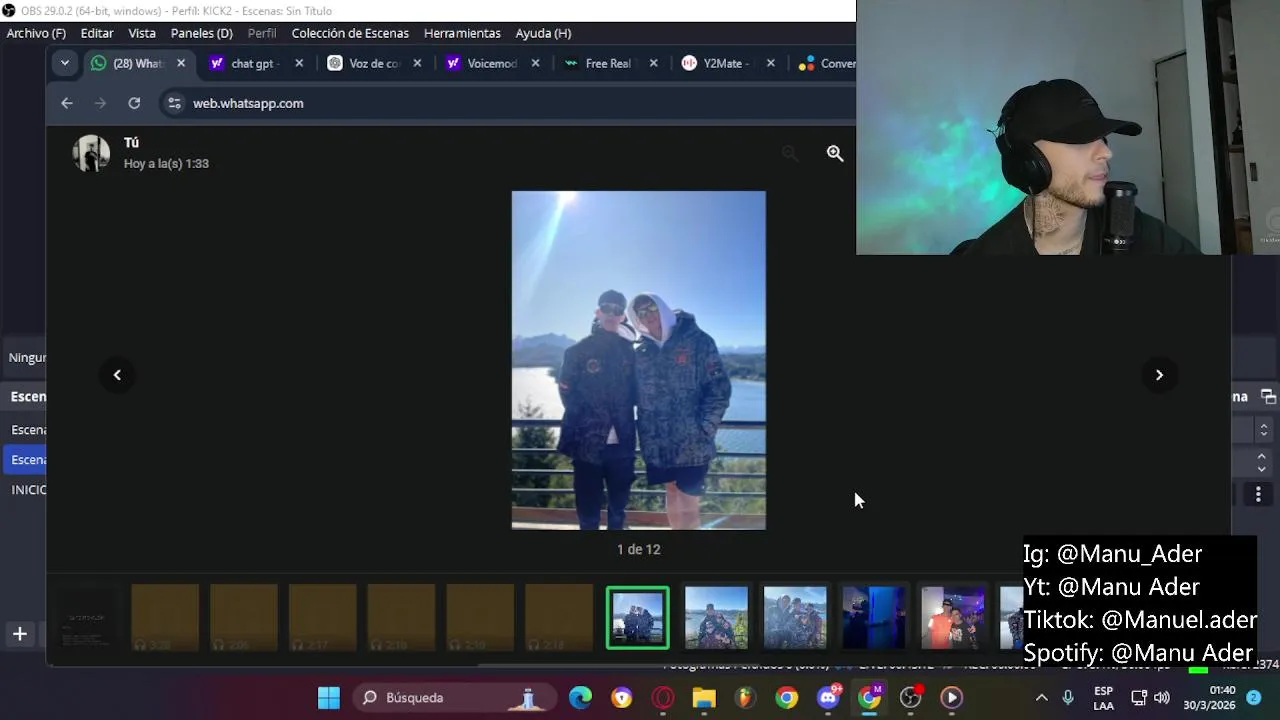
Task: Click OBS panel undock icon on right
Action: (1268, 396)
